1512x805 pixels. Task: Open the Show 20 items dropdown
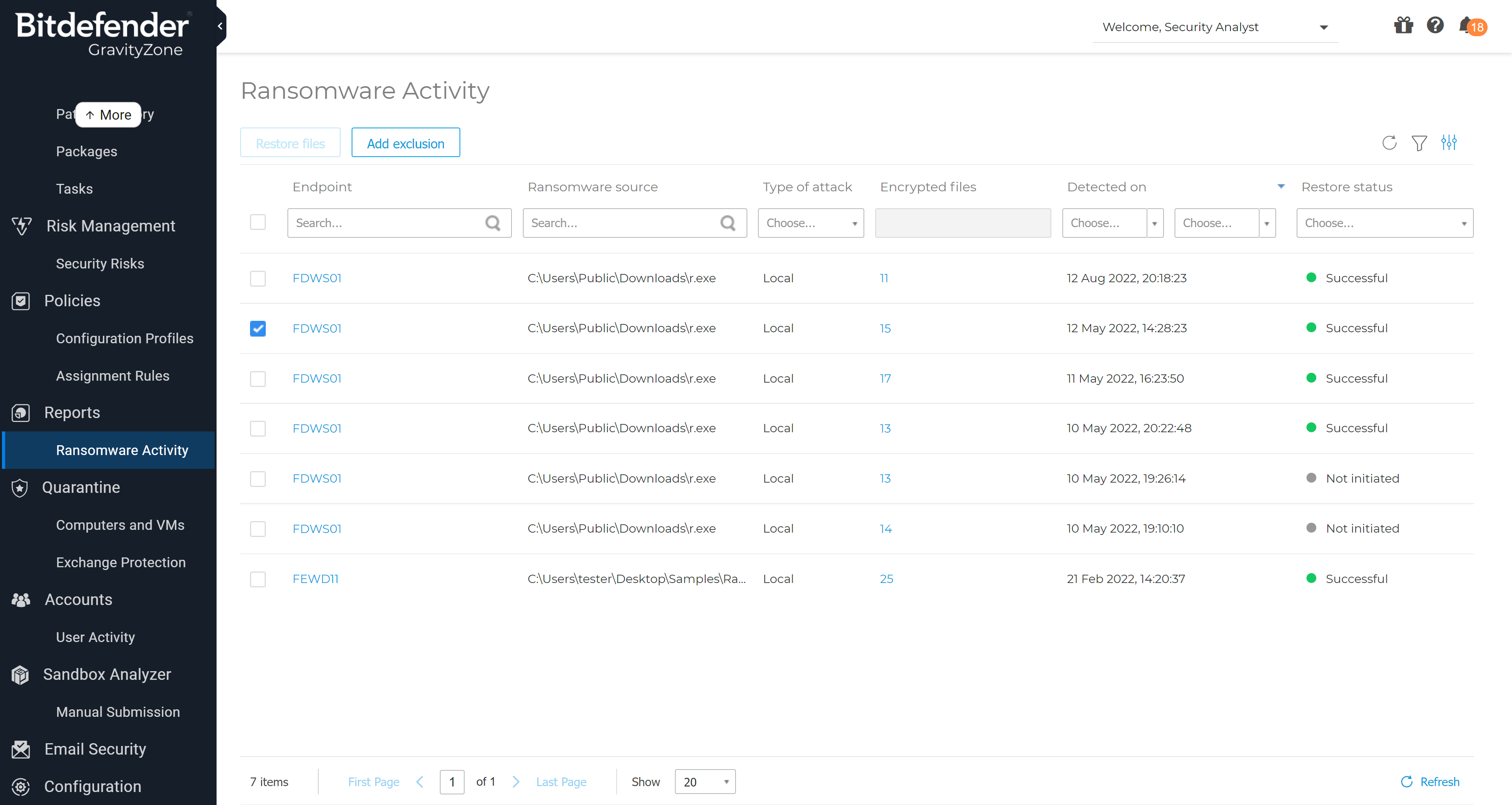pyautogui.click(x=705, y=781)
